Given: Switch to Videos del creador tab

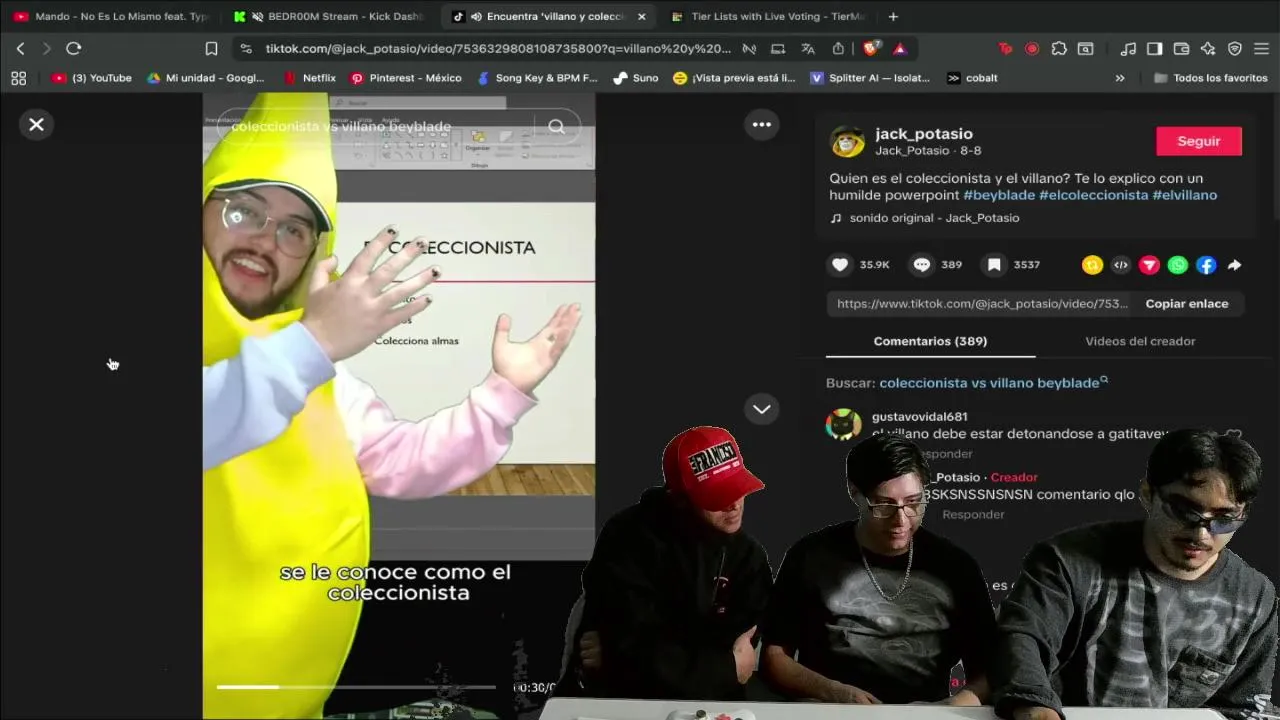Looking at the screenshot, I should click(x=1140, y=341).
